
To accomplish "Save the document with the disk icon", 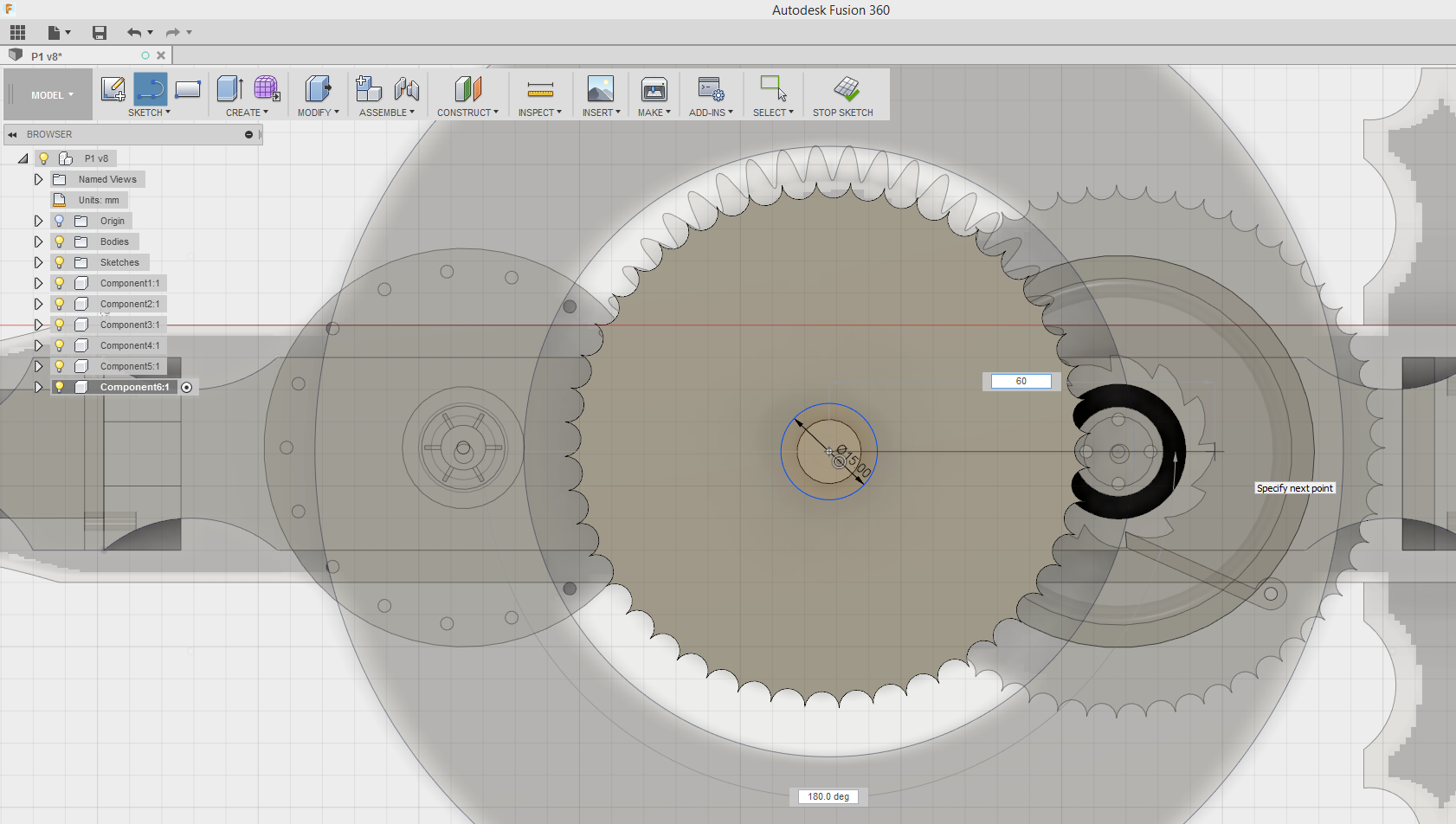I will click(x=100, y=33).
